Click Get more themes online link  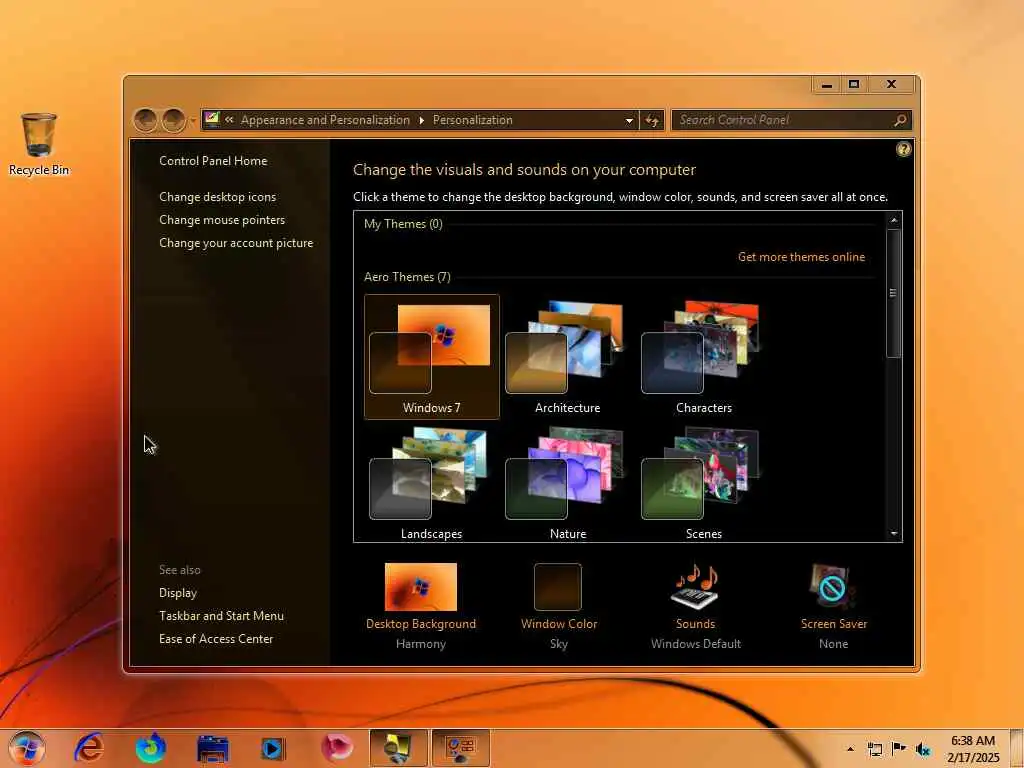(x=801, y=257)
